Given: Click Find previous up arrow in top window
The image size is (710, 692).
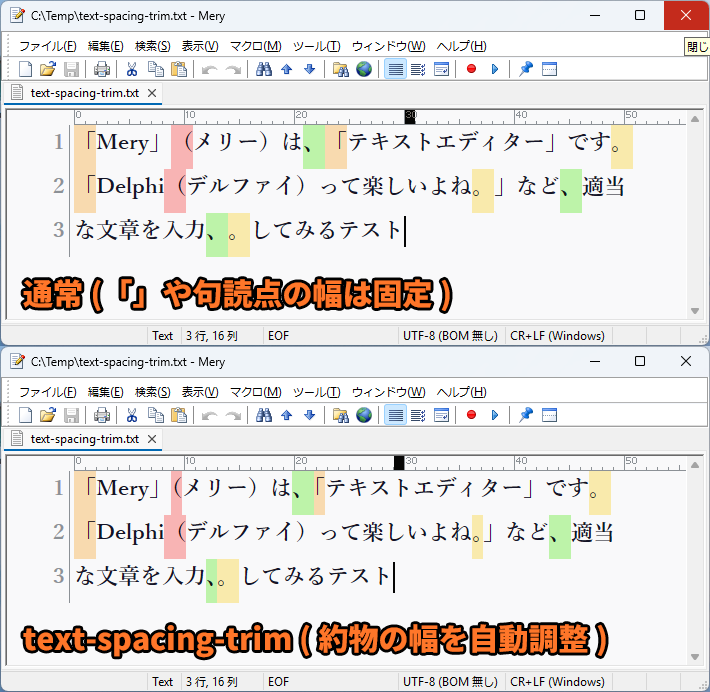Looking at the screenshot, I should coord(286,69).
